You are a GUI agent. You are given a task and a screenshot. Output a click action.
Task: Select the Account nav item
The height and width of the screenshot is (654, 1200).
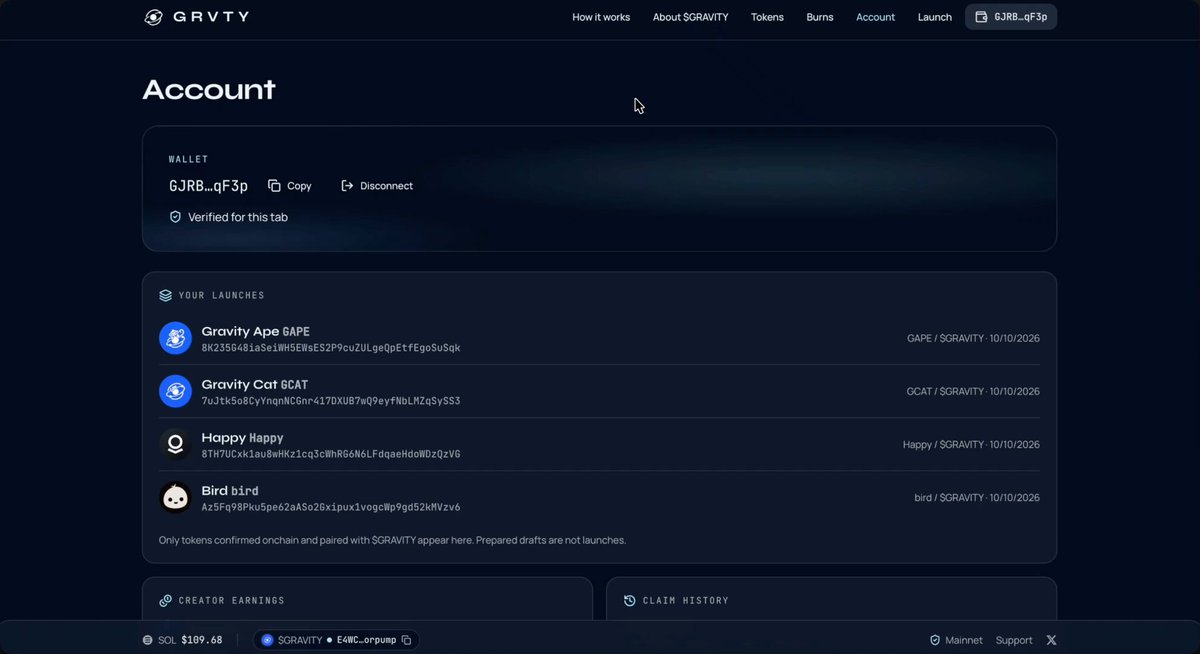click(876, 17)
